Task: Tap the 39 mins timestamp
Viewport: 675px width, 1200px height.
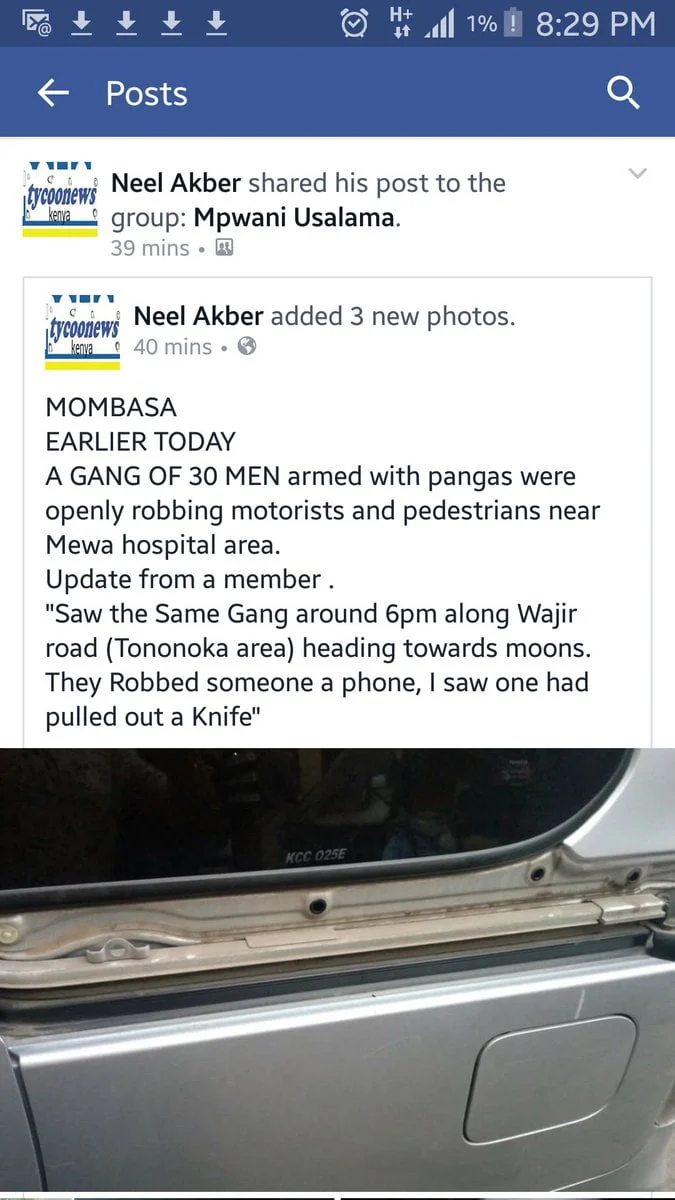Action: (x=150, y=248)
